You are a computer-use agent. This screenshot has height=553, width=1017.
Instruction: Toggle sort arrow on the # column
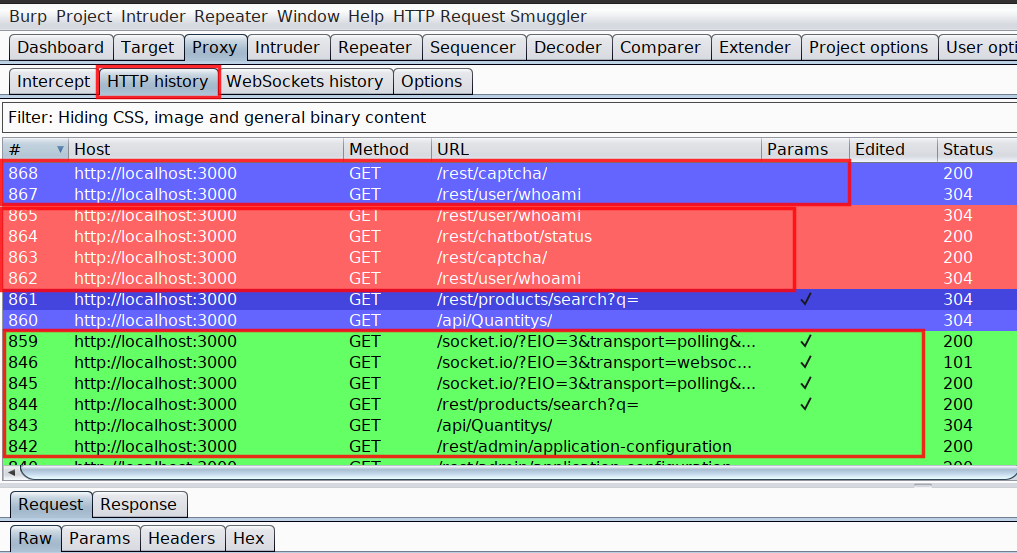point(60,149)
